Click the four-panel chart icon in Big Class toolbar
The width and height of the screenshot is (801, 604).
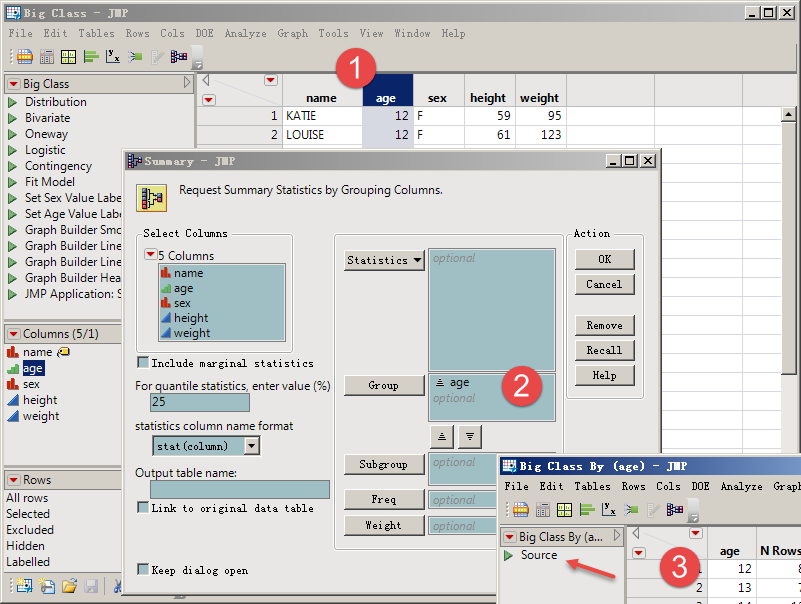[x=68, y=56]
